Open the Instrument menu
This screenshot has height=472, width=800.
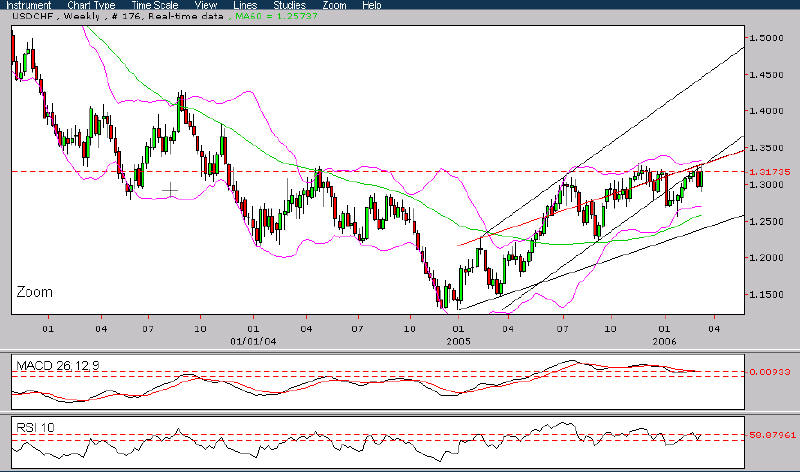(29, 5)
